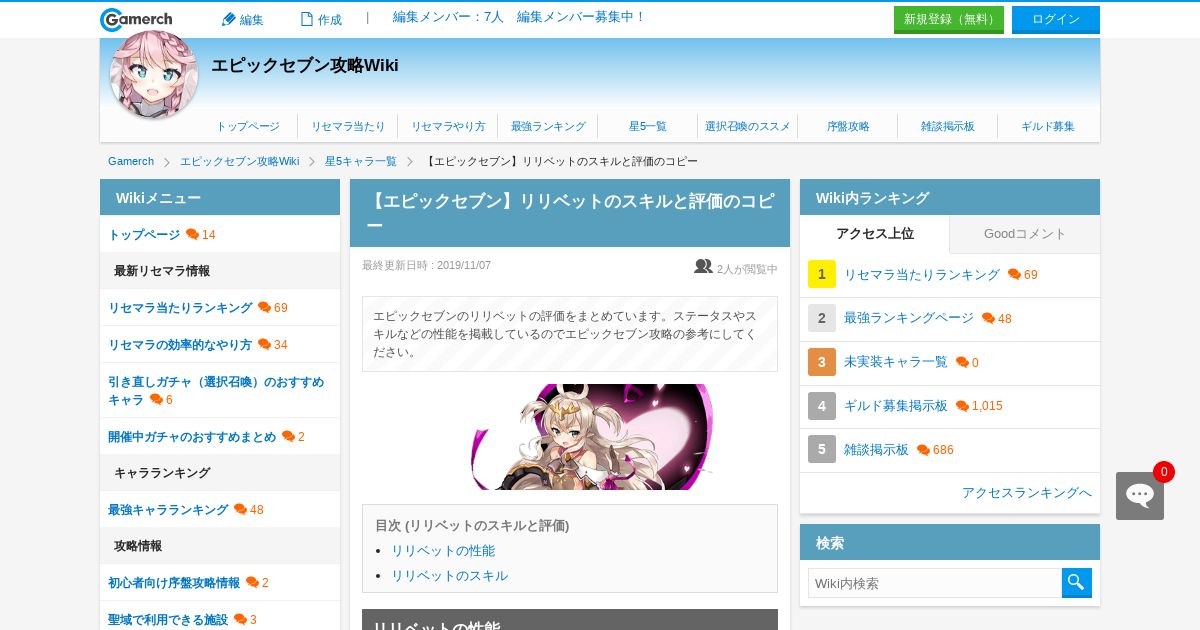Click comment icon beside 開催中ガチャのおすすめまとめ

point(288,437)
